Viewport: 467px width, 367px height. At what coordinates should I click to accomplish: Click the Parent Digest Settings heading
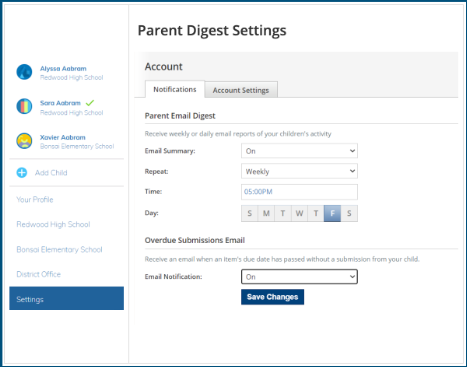pyautogui.click(x=212, y=31)
